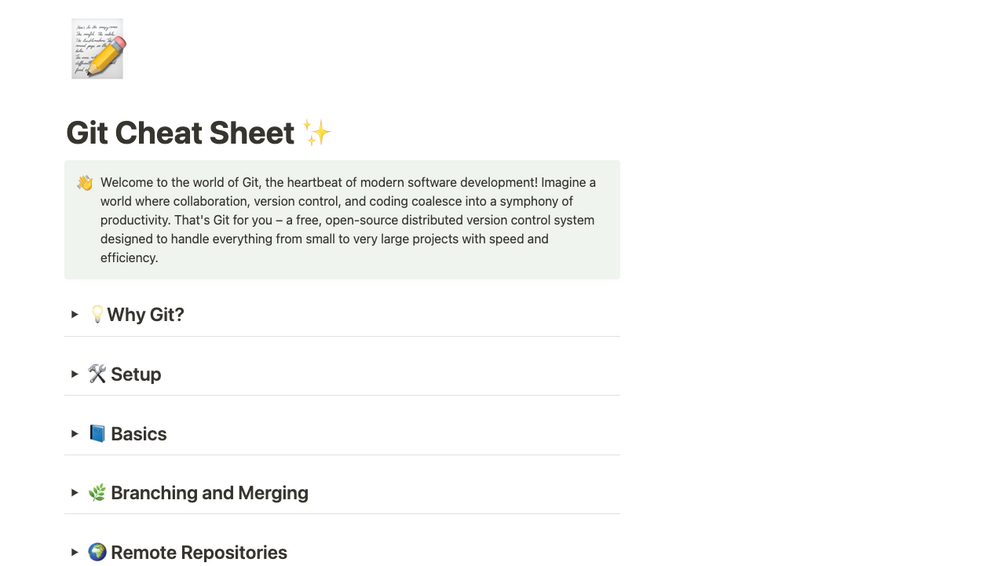
Task: Click the lightbulb emoji beside Why Git?
Action: pos(97,315)
